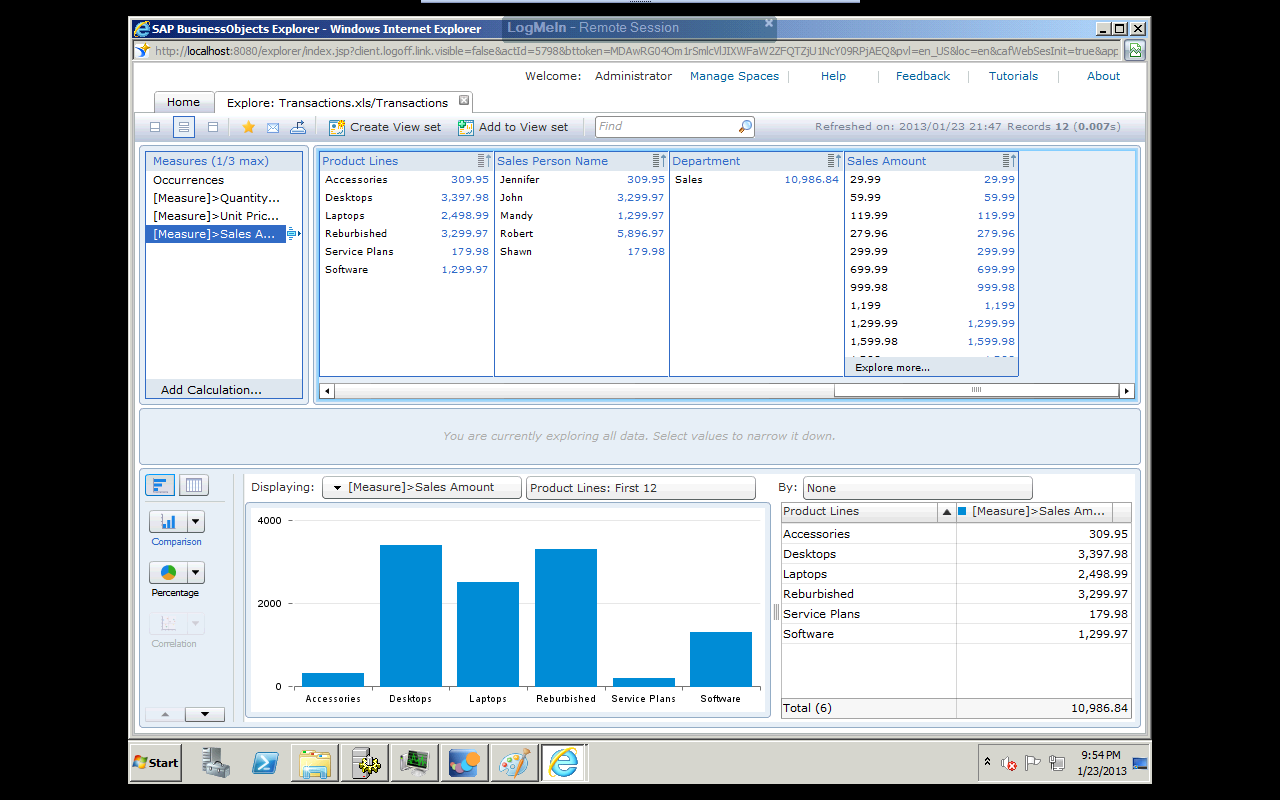Open the Displaying measure dropdown
1280x800 pixels.
coord(422,487)
